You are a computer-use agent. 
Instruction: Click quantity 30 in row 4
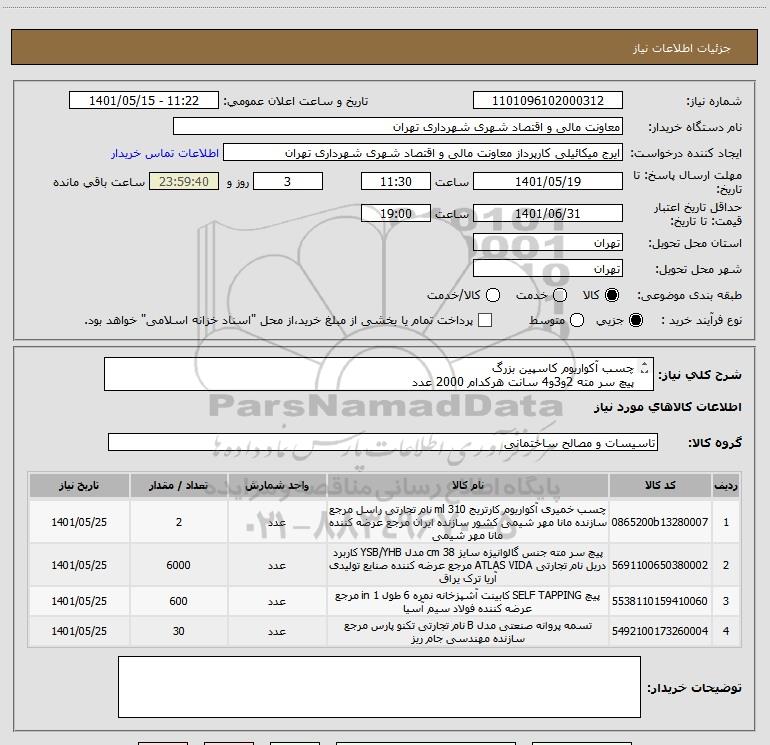click(178, 631)
